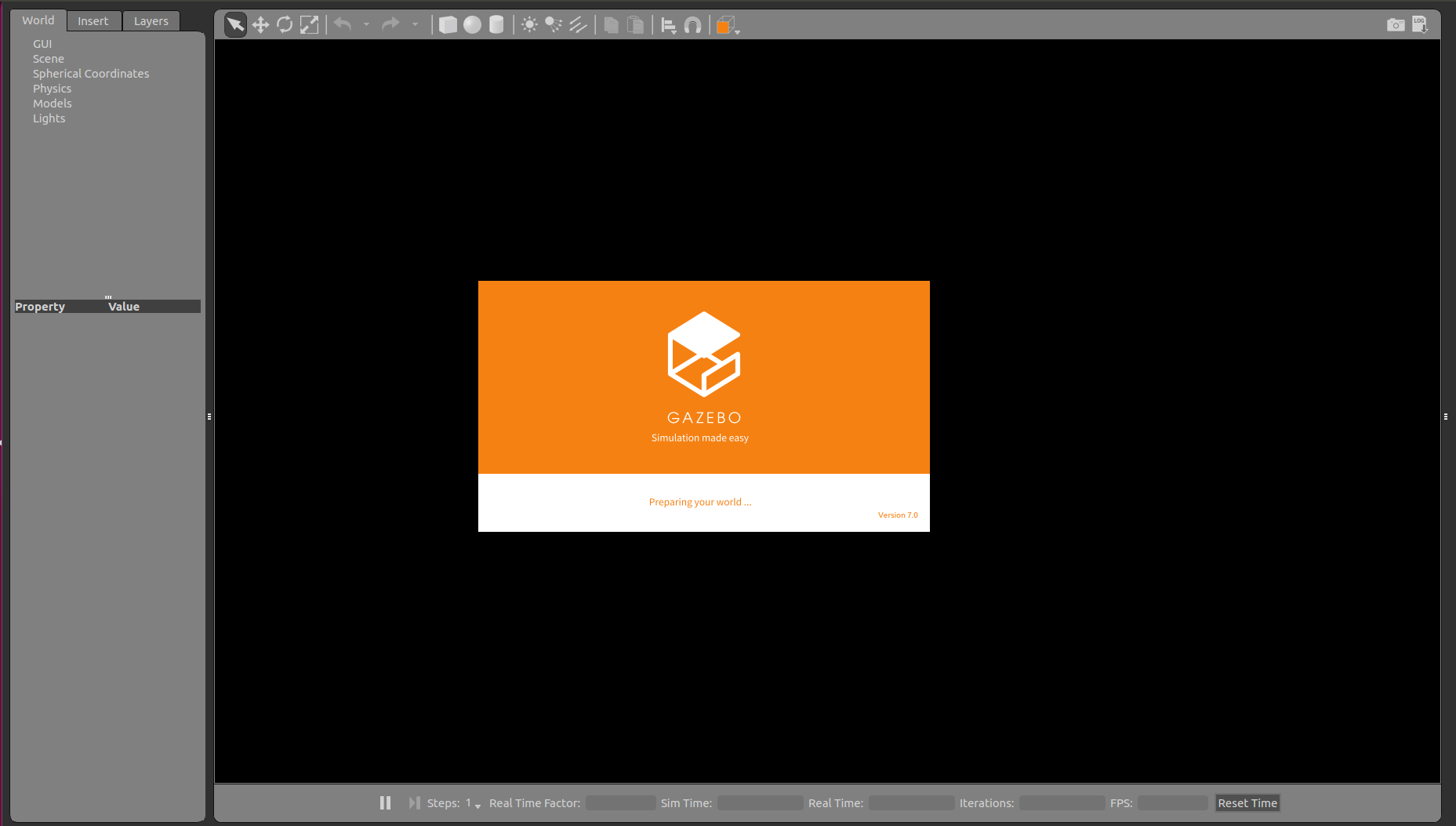Open the align tool
The width and height of the screenshot is (1456, 826).
point(669,26)
